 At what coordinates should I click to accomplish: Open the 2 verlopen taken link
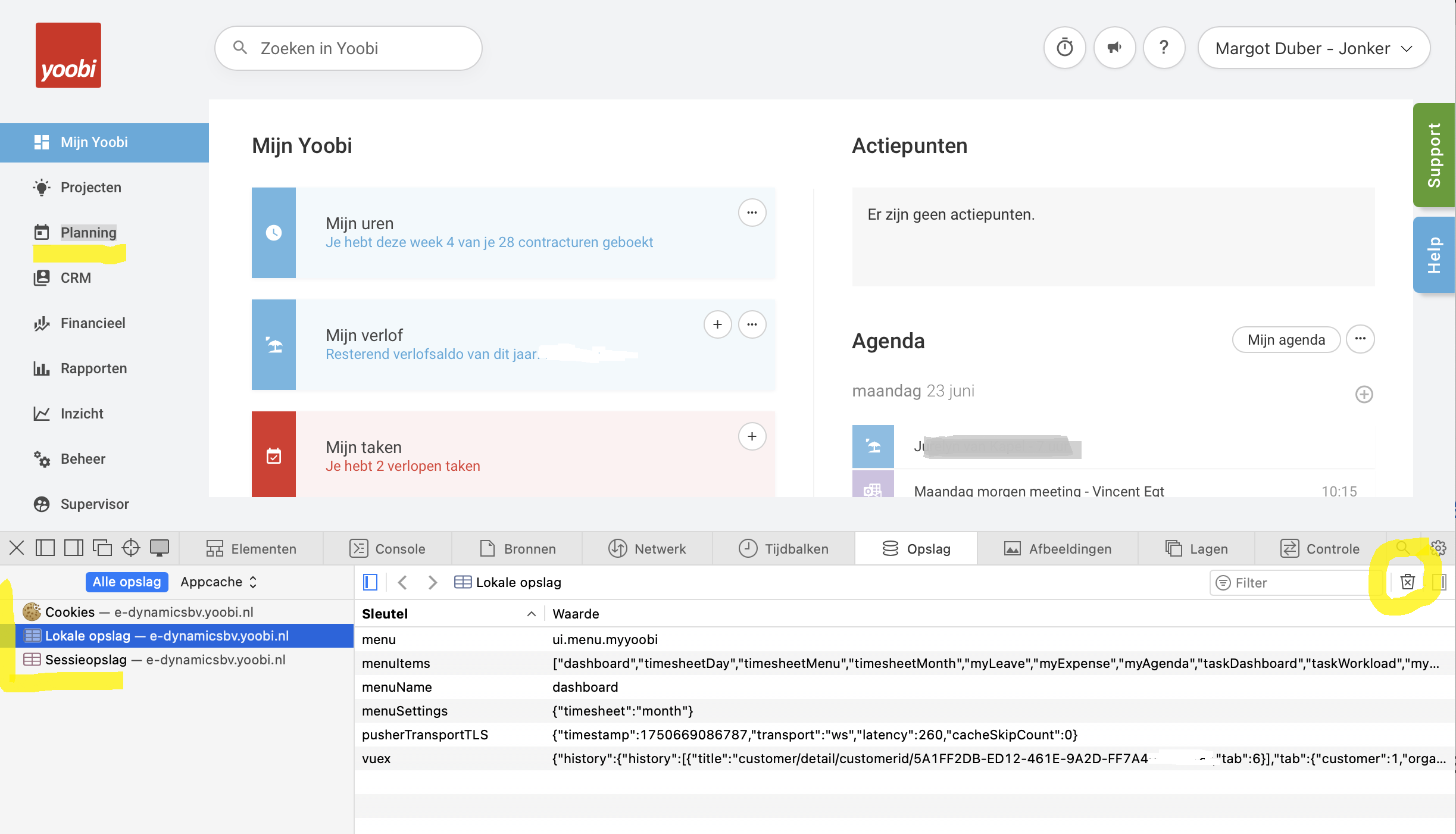point(403,466)
